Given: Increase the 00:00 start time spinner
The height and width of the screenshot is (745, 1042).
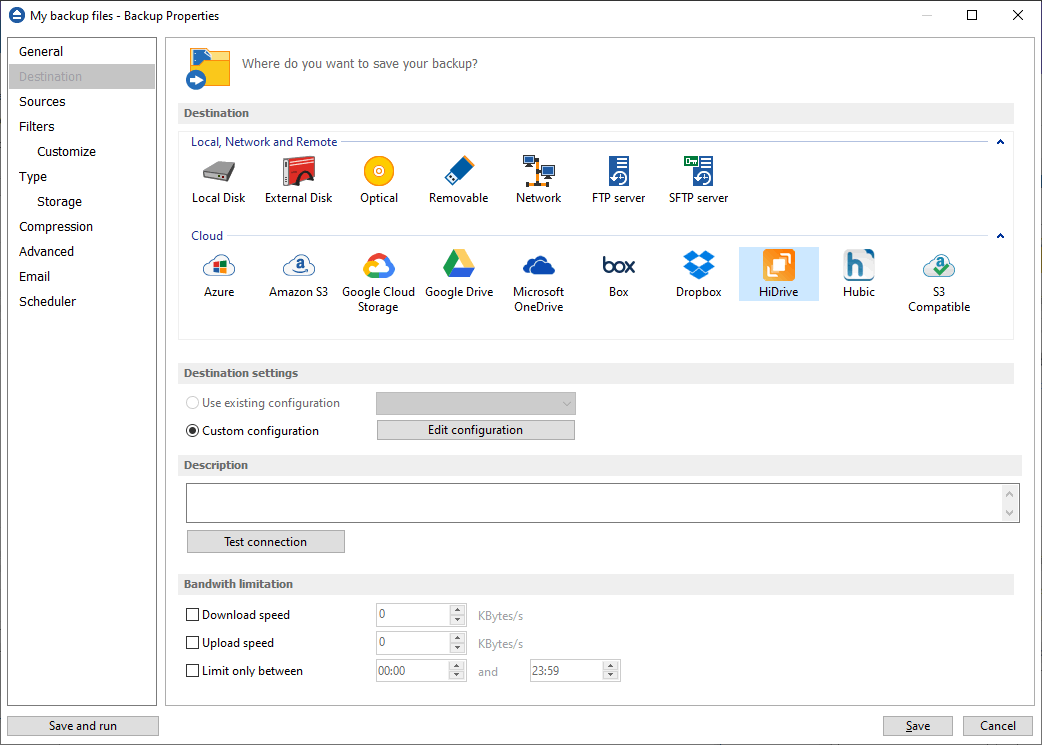Looking at the screenshot, I should click(457, 665).
